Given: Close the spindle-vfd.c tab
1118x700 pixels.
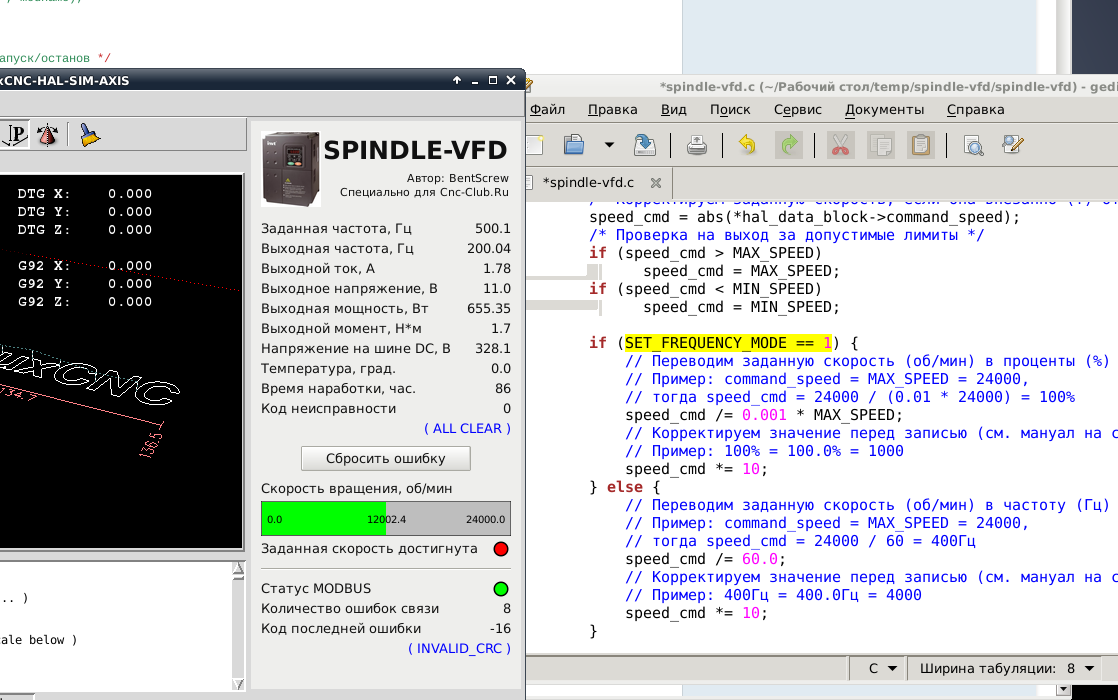Looking at the screenshot, I should (655, 183).
